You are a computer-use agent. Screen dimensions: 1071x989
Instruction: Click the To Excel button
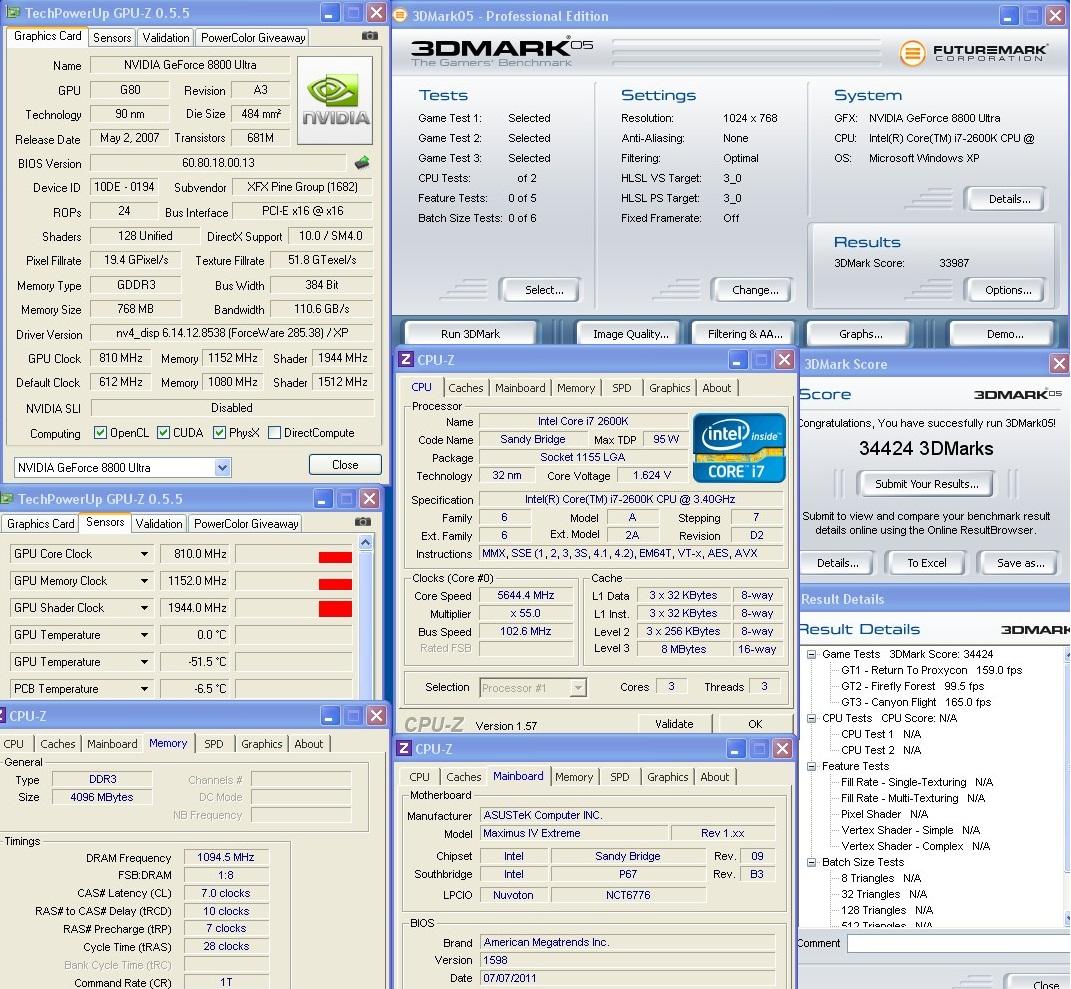point(926,563)
